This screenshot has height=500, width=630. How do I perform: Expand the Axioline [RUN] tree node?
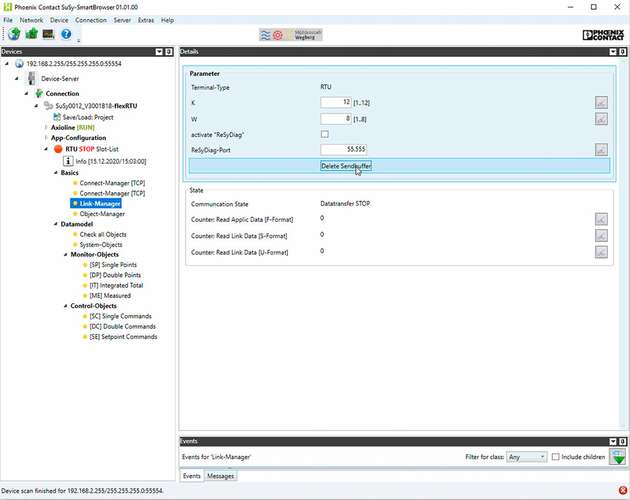tap(46, 128)
